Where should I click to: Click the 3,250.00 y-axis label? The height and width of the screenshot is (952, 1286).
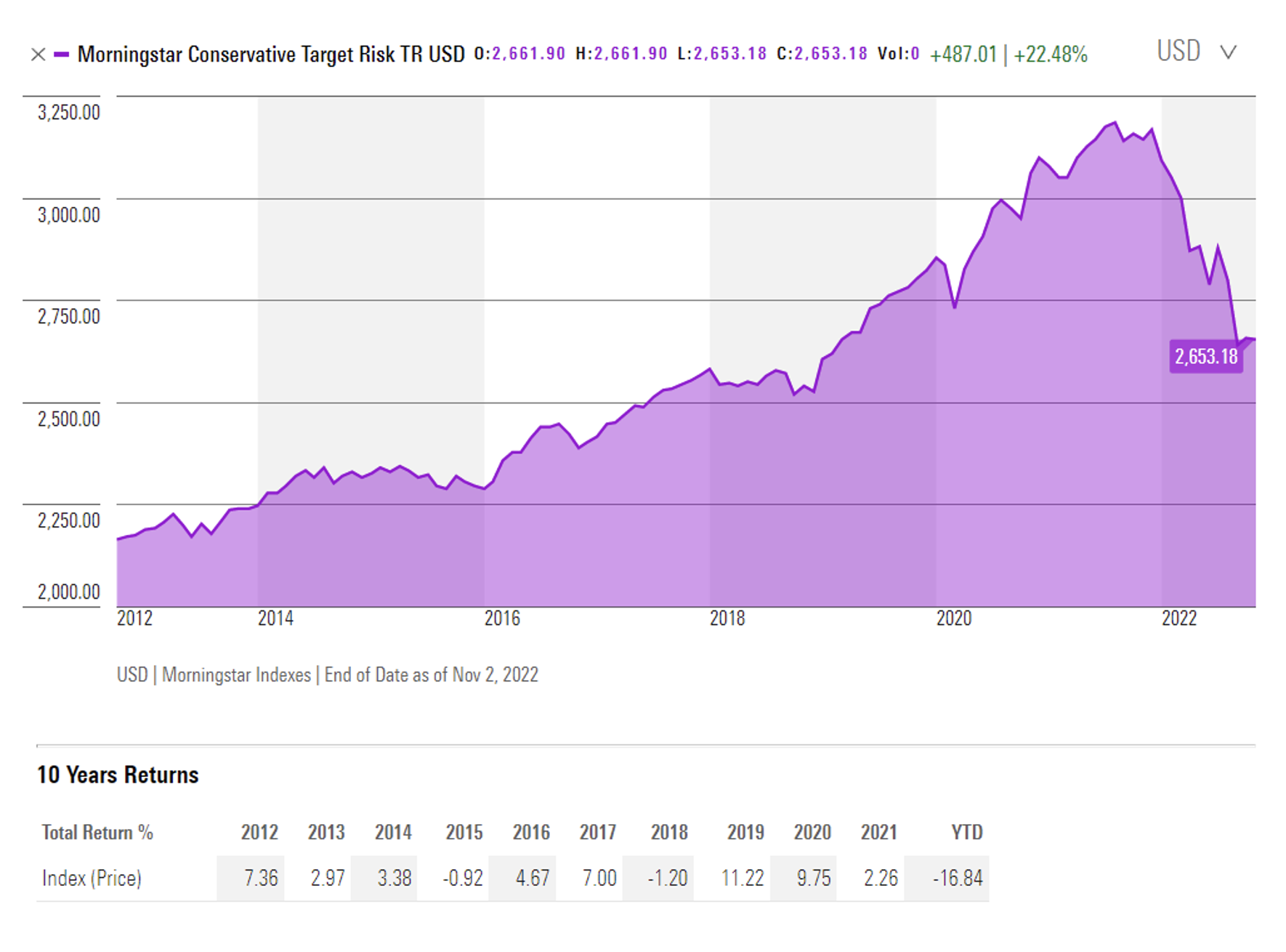(69, 113)
